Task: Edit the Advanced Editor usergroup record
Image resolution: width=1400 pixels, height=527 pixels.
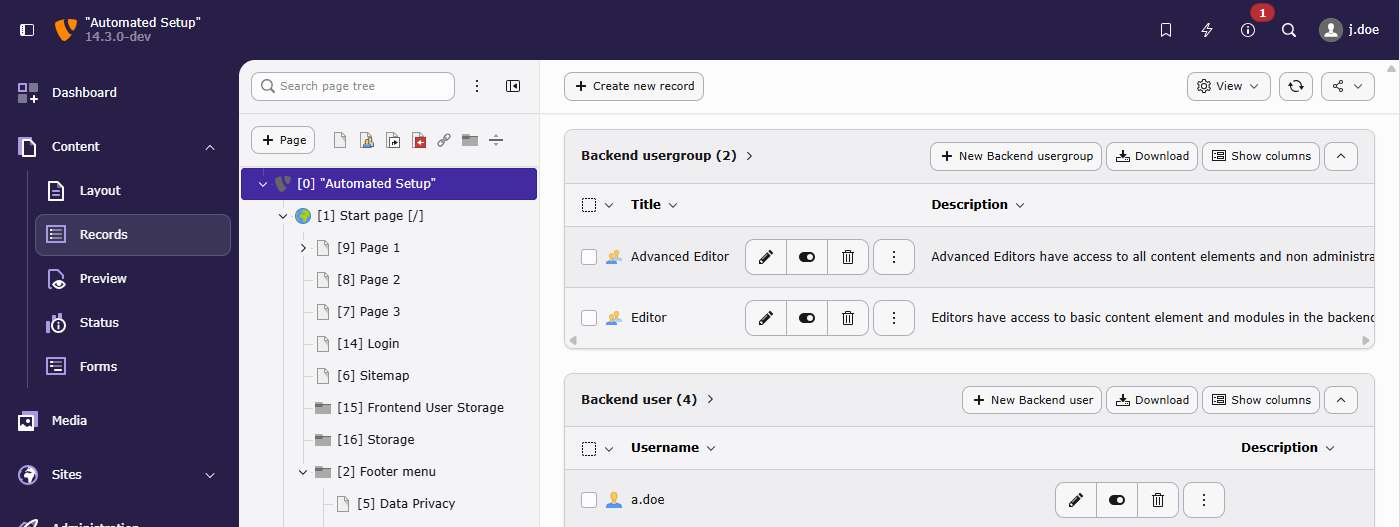Action: [766, 257]
